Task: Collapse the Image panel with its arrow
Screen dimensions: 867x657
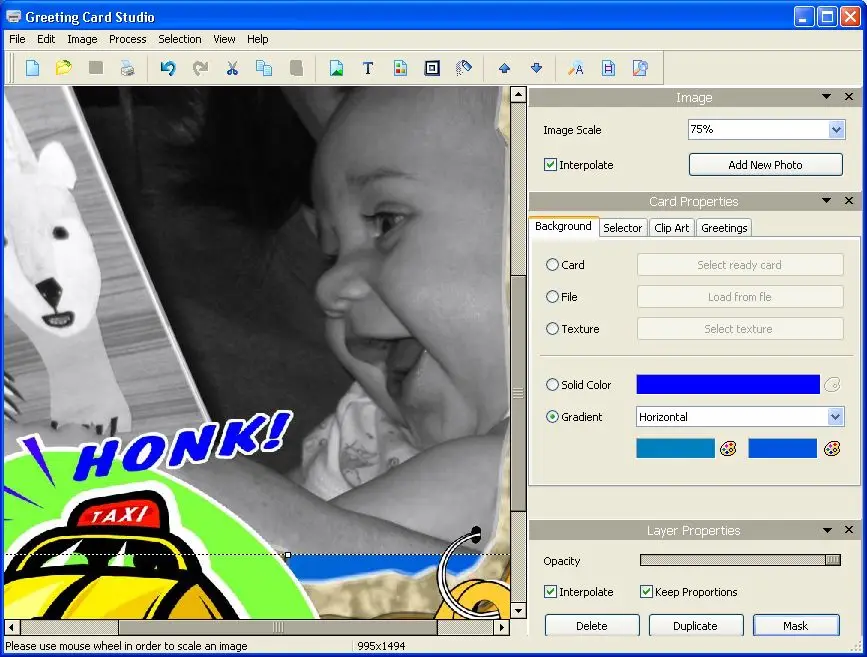Action: pos(827,97)
